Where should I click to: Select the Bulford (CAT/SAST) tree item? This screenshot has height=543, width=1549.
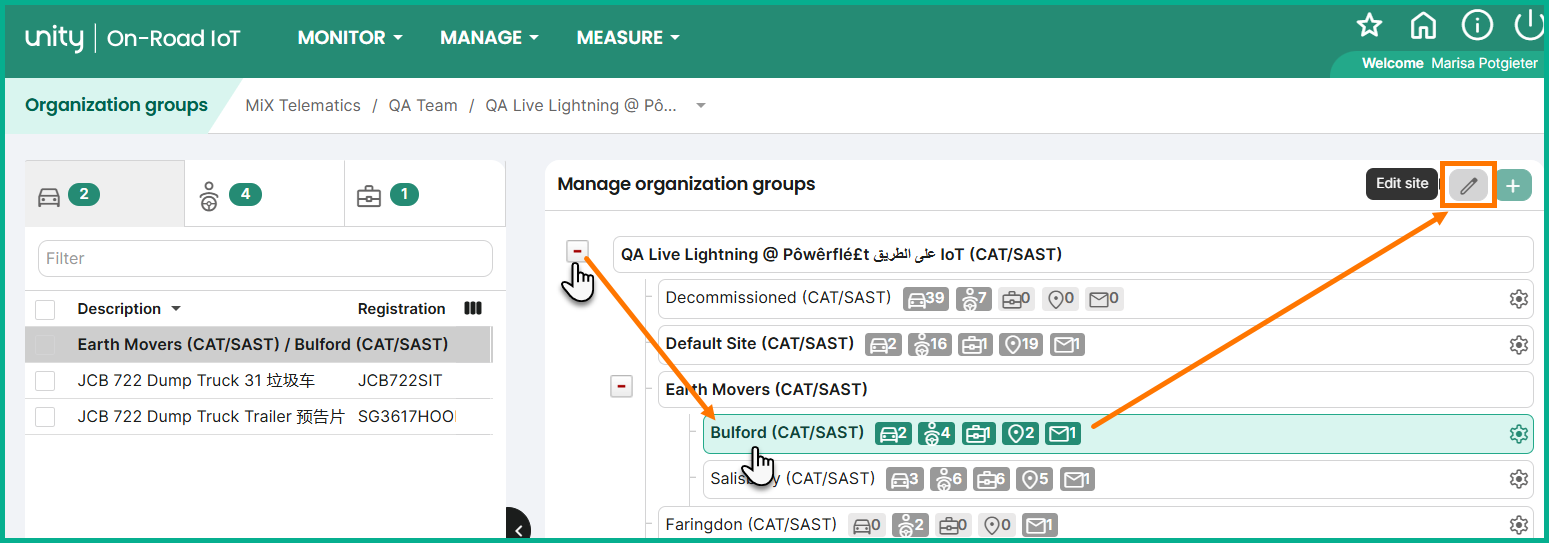pos(1118,433)
